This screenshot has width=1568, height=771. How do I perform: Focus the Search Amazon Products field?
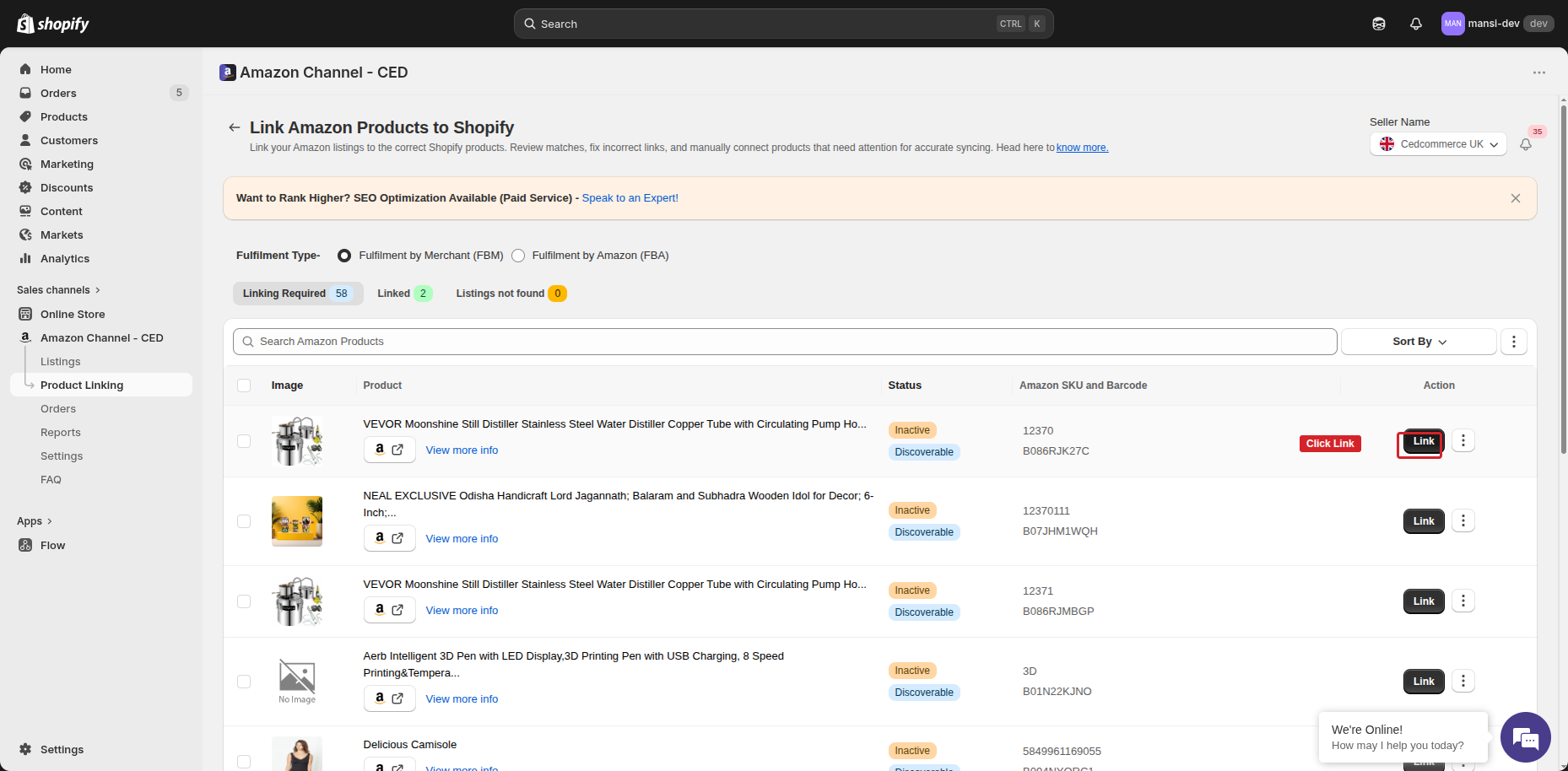tap(785, 342)
